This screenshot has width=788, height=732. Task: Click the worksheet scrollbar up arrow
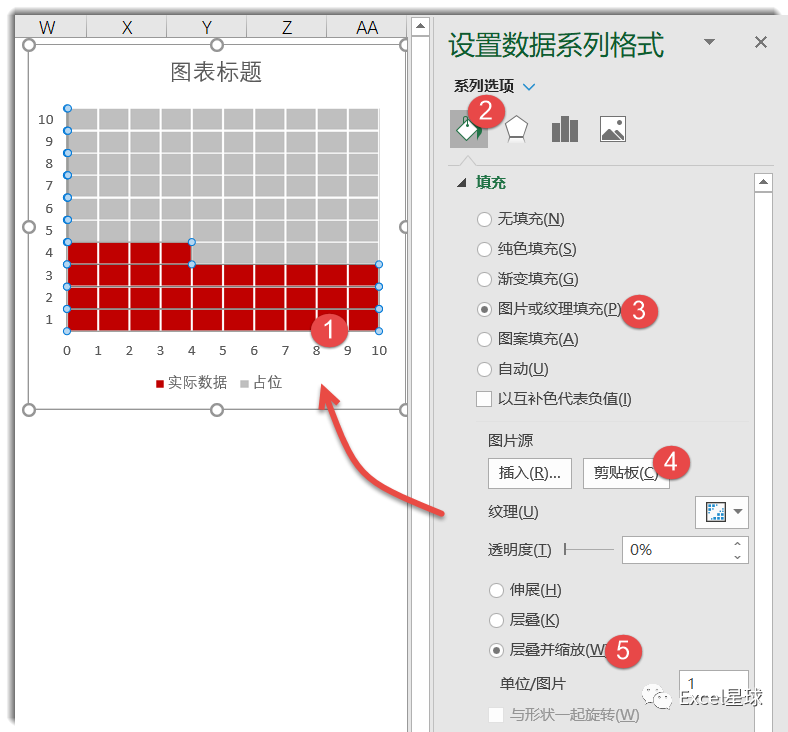(420, 26)
